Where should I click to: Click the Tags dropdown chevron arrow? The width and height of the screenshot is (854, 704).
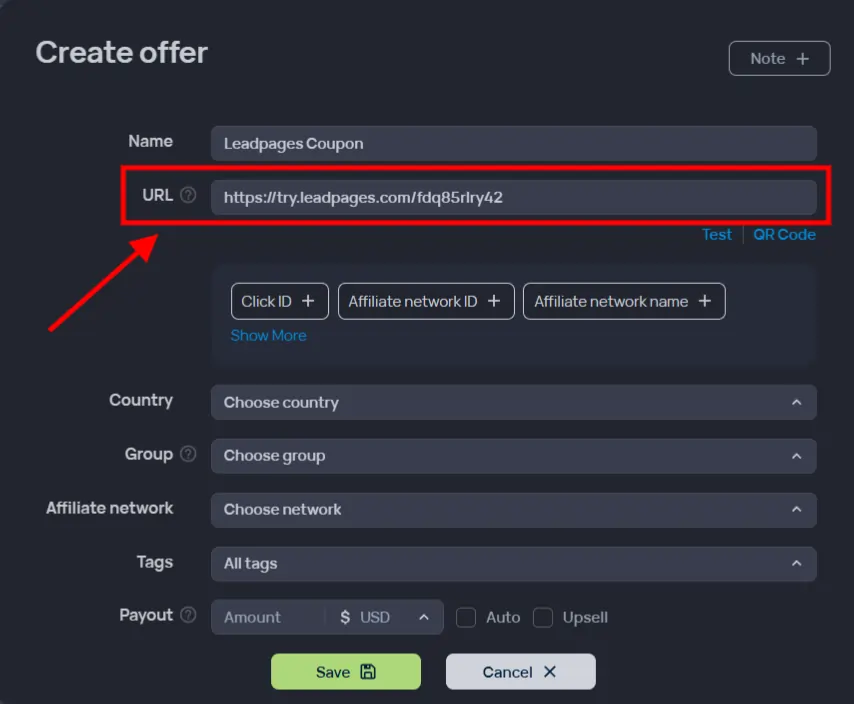796,563
